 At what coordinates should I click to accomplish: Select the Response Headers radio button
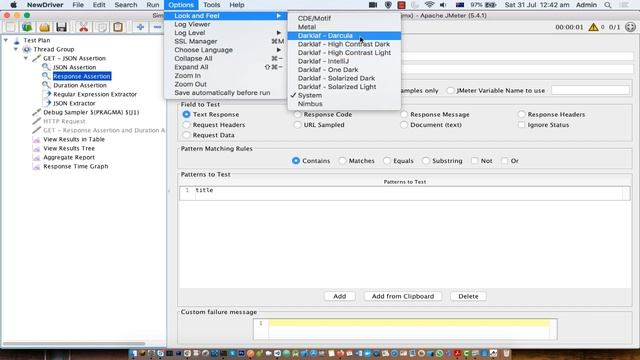[x=521, y=114]
